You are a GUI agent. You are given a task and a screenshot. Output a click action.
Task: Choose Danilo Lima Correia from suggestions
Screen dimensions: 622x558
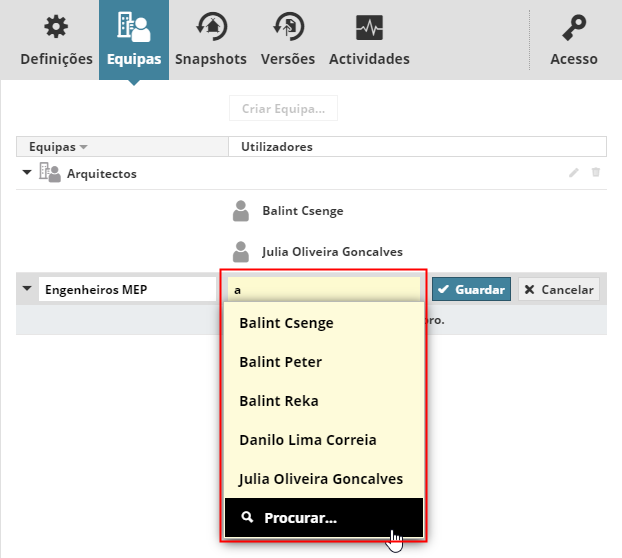[x=307, y=439]
